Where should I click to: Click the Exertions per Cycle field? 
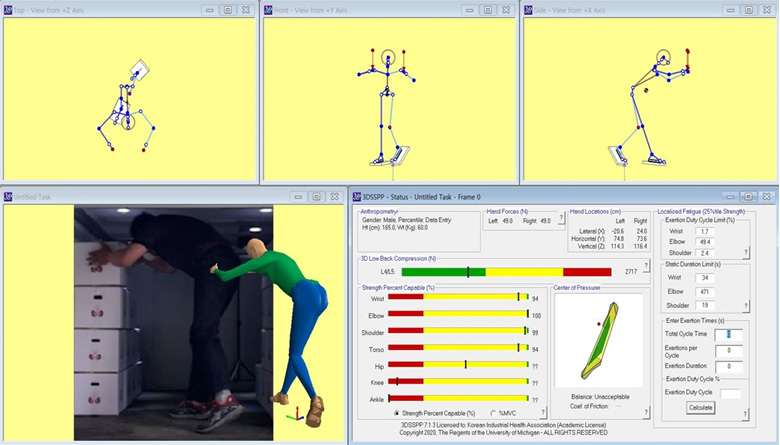click(x=729, y=350)
